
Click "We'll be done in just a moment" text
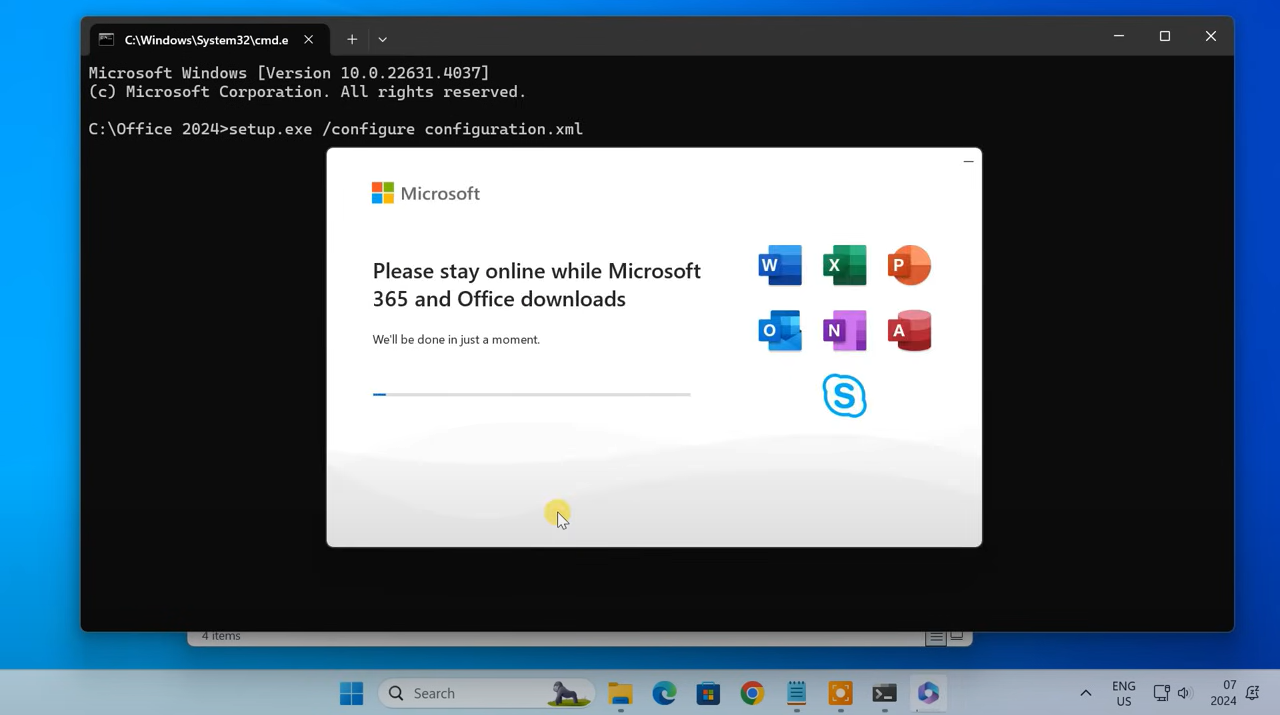[456, 339]
